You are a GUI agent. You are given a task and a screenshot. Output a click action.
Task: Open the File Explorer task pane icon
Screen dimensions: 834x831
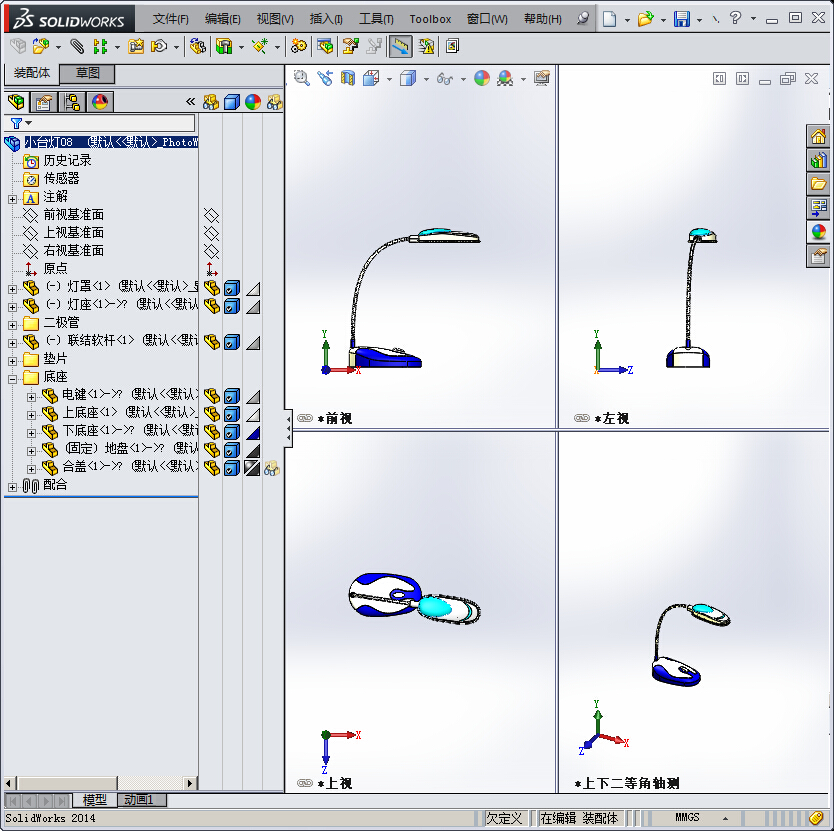tap(818, 184)
